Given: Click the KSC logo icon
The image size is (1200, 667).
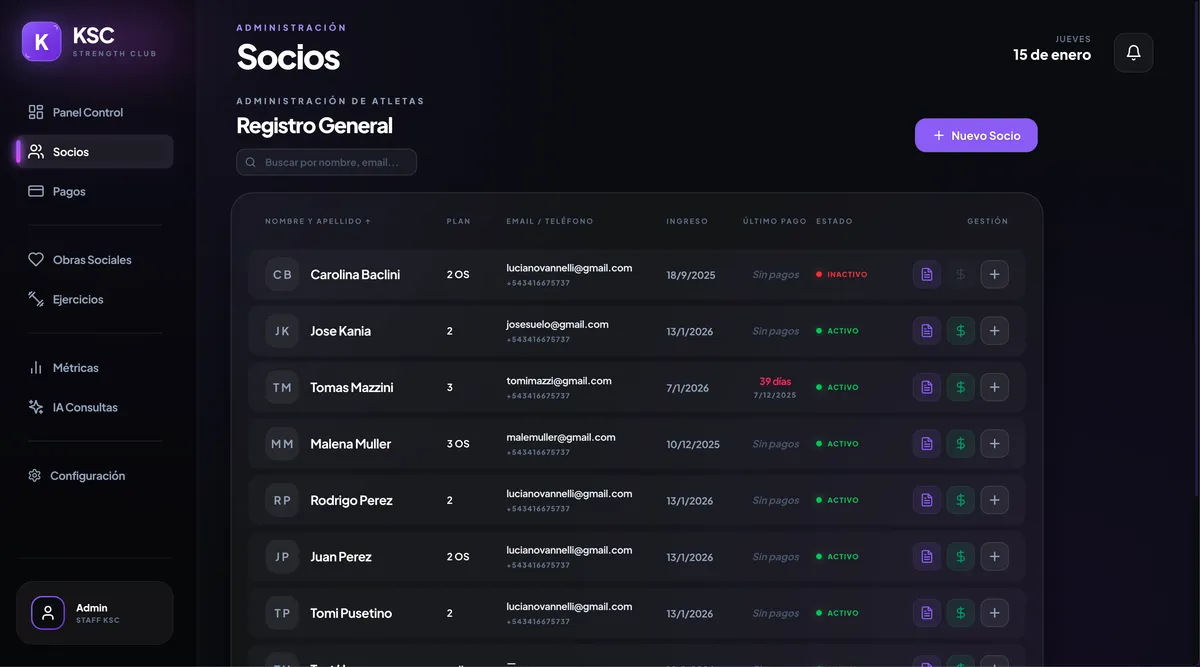Looking at the screenshot, I should 42,42.
